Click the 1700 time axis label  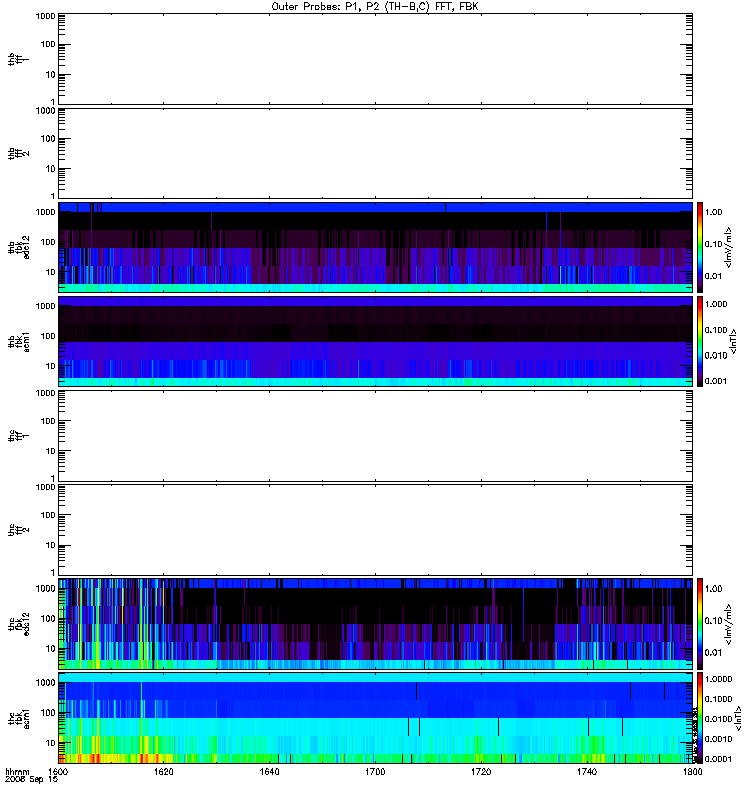click(x=375, y=771)
